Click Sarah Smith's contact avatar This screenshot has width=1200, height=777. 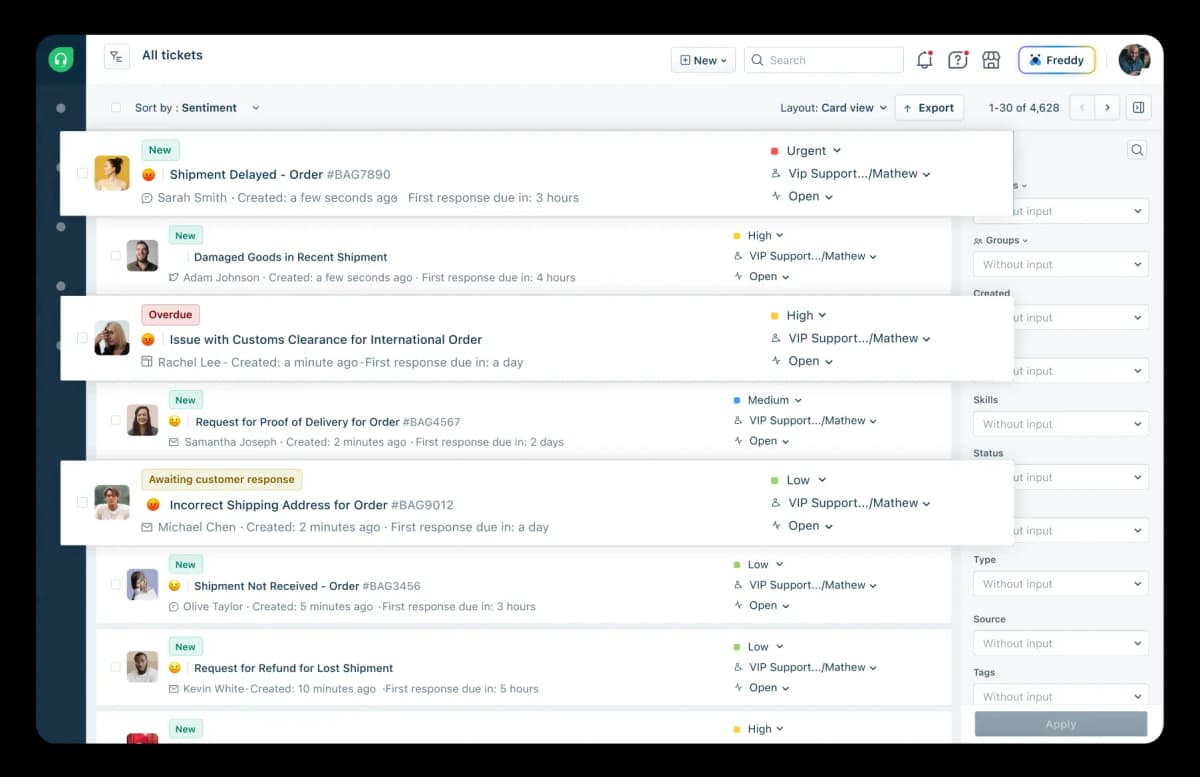(x=112, y=173)
